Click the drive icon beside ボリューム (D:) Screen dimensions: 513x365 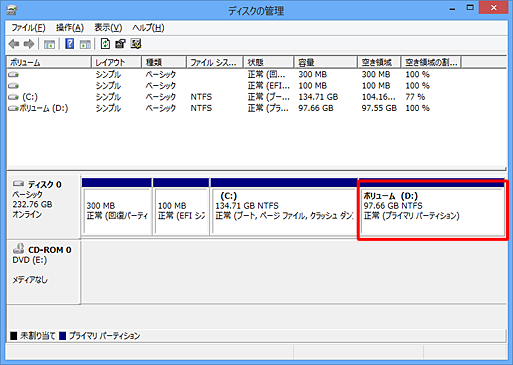tap(13, 108)
